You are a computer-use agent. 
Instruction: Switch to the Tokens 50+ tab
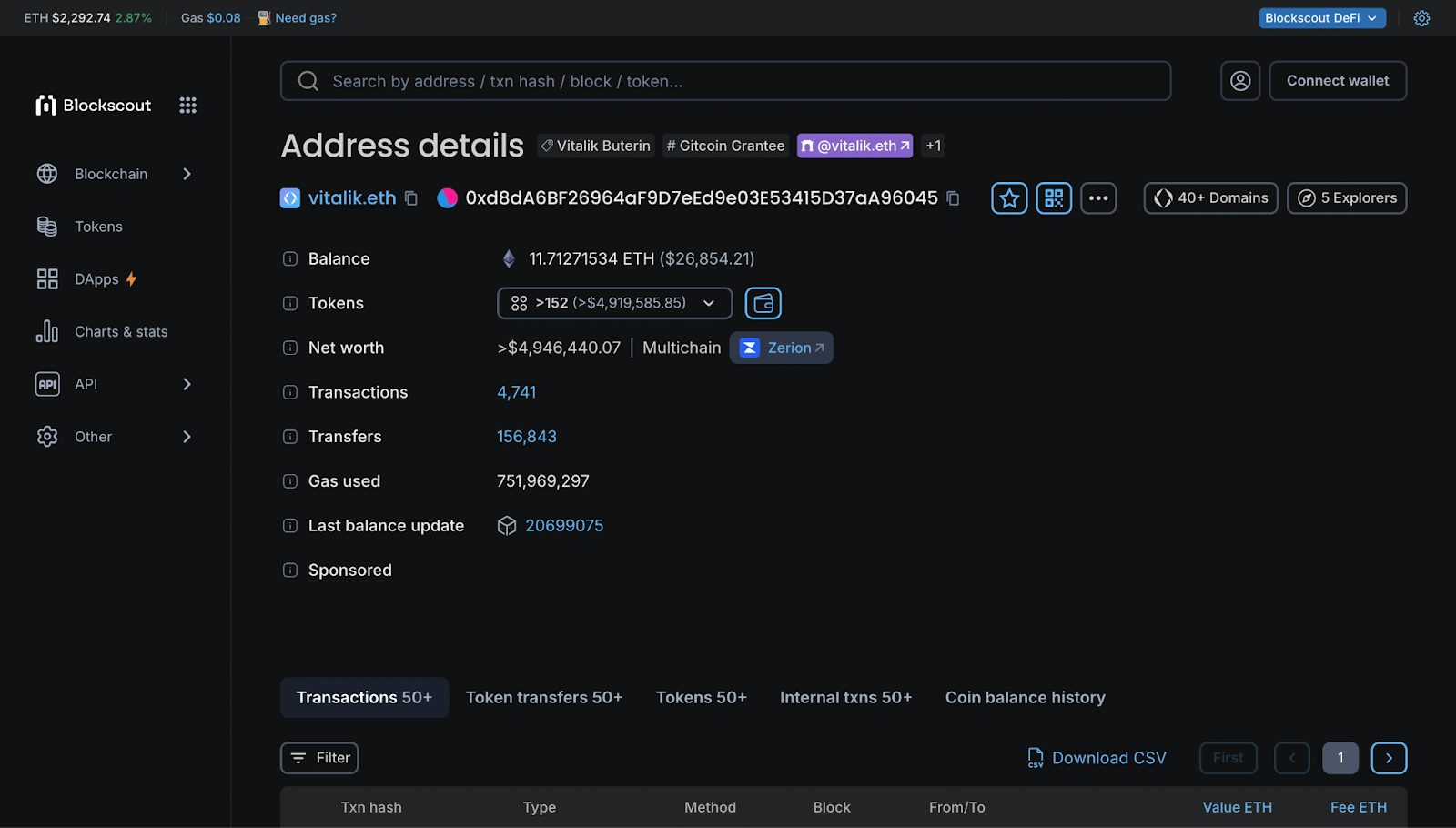tap(702, 698)
